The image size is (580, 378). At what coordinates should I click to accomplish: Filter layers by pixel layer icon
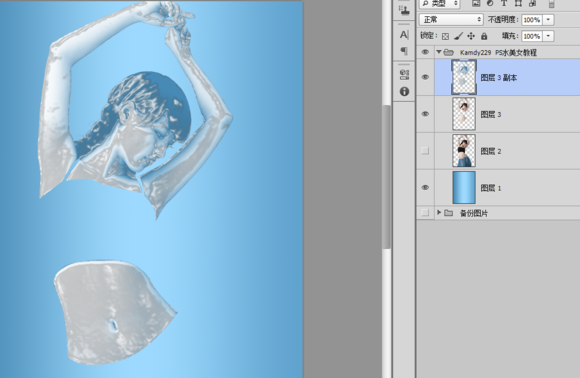click(x=476, y=3)
